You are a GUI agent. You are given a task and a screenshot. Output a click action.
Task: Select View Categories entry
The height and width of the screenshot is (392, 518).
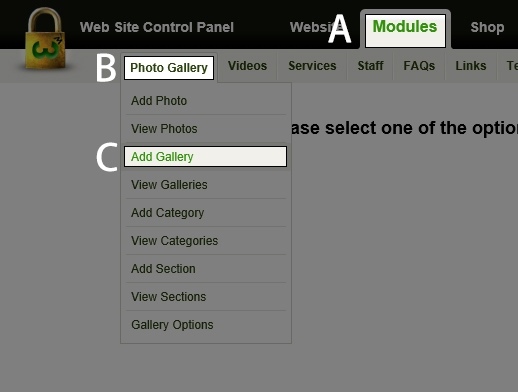206,241
